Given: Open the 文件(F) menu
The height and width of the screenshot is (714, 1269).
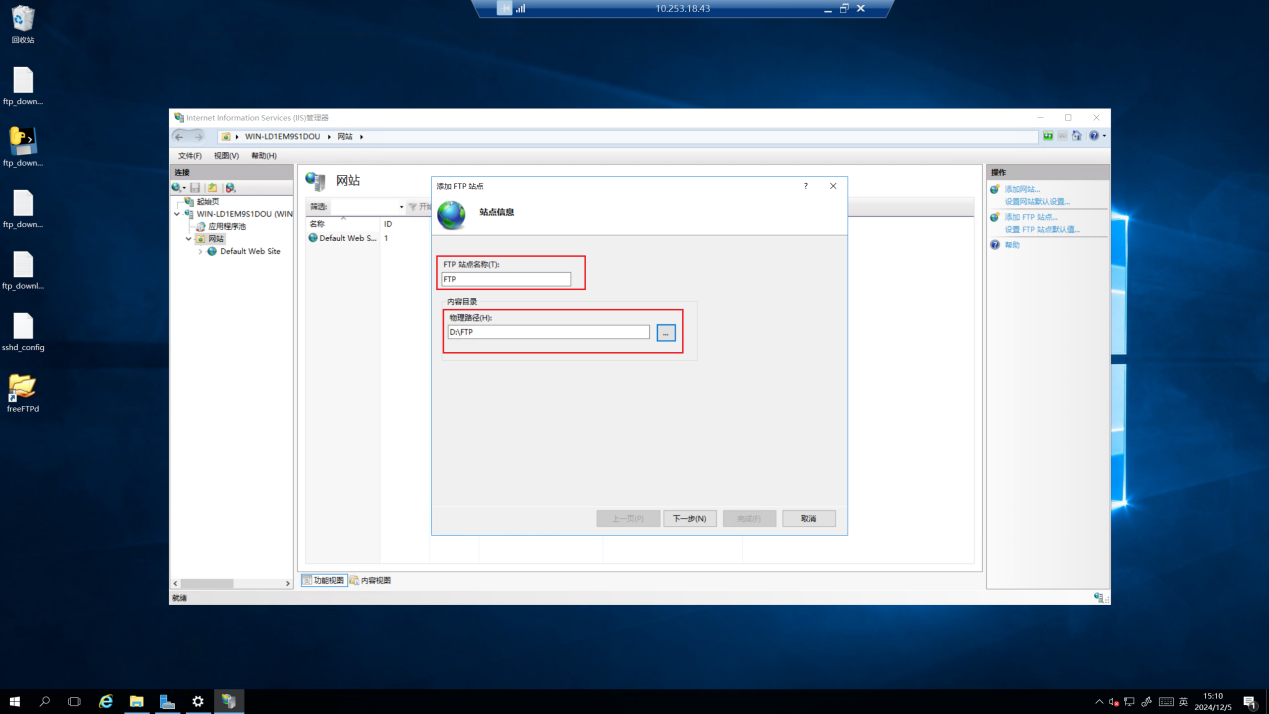Looking at the screenshot, I should click(190, 156).
